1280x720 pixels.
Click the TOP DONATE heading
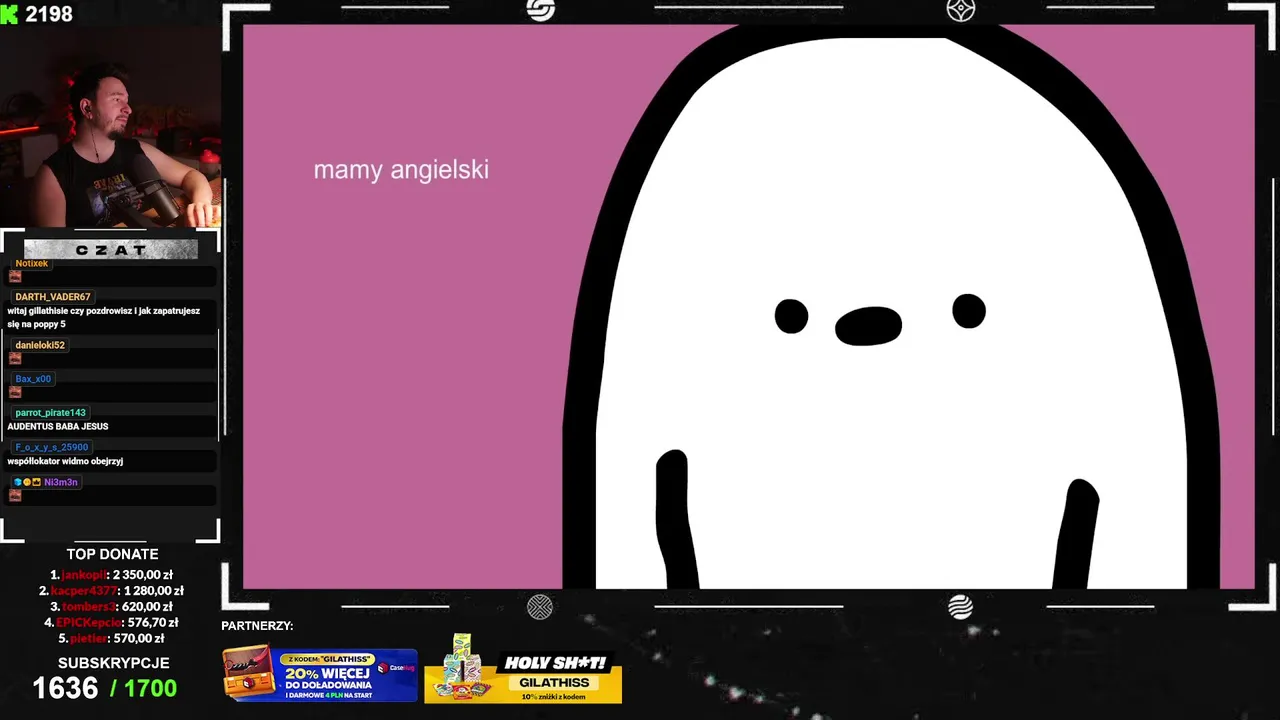click(112, 554)
